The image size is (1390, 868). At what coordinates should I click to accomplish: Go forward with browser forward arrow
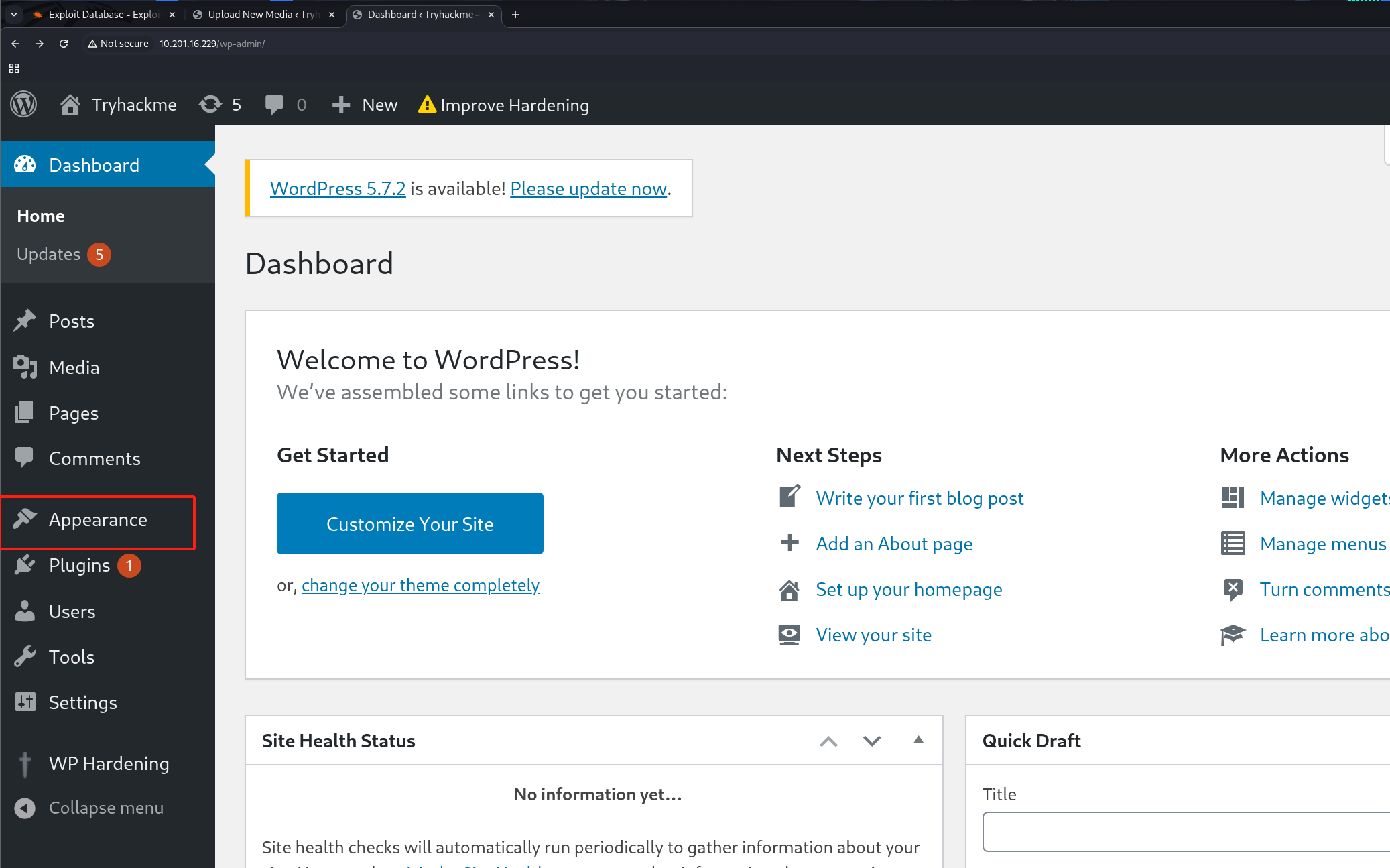[40, 44]
